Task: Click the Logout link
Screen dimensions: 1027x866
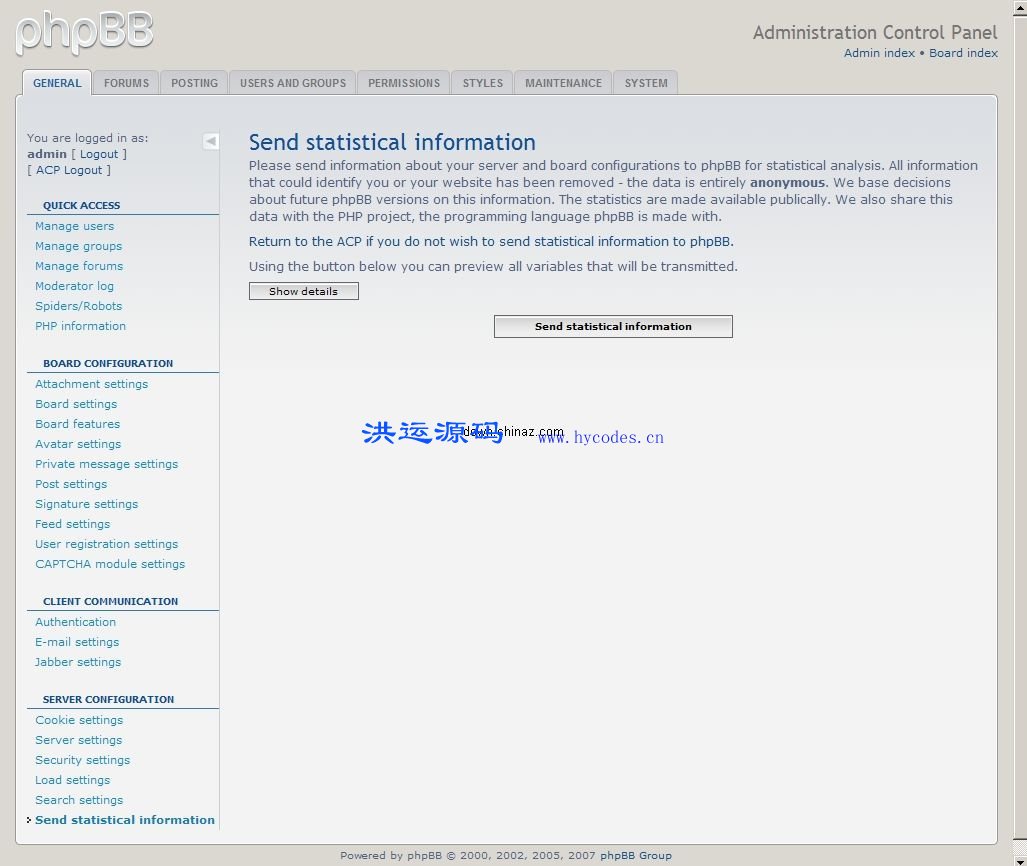Action: (99, 154)
